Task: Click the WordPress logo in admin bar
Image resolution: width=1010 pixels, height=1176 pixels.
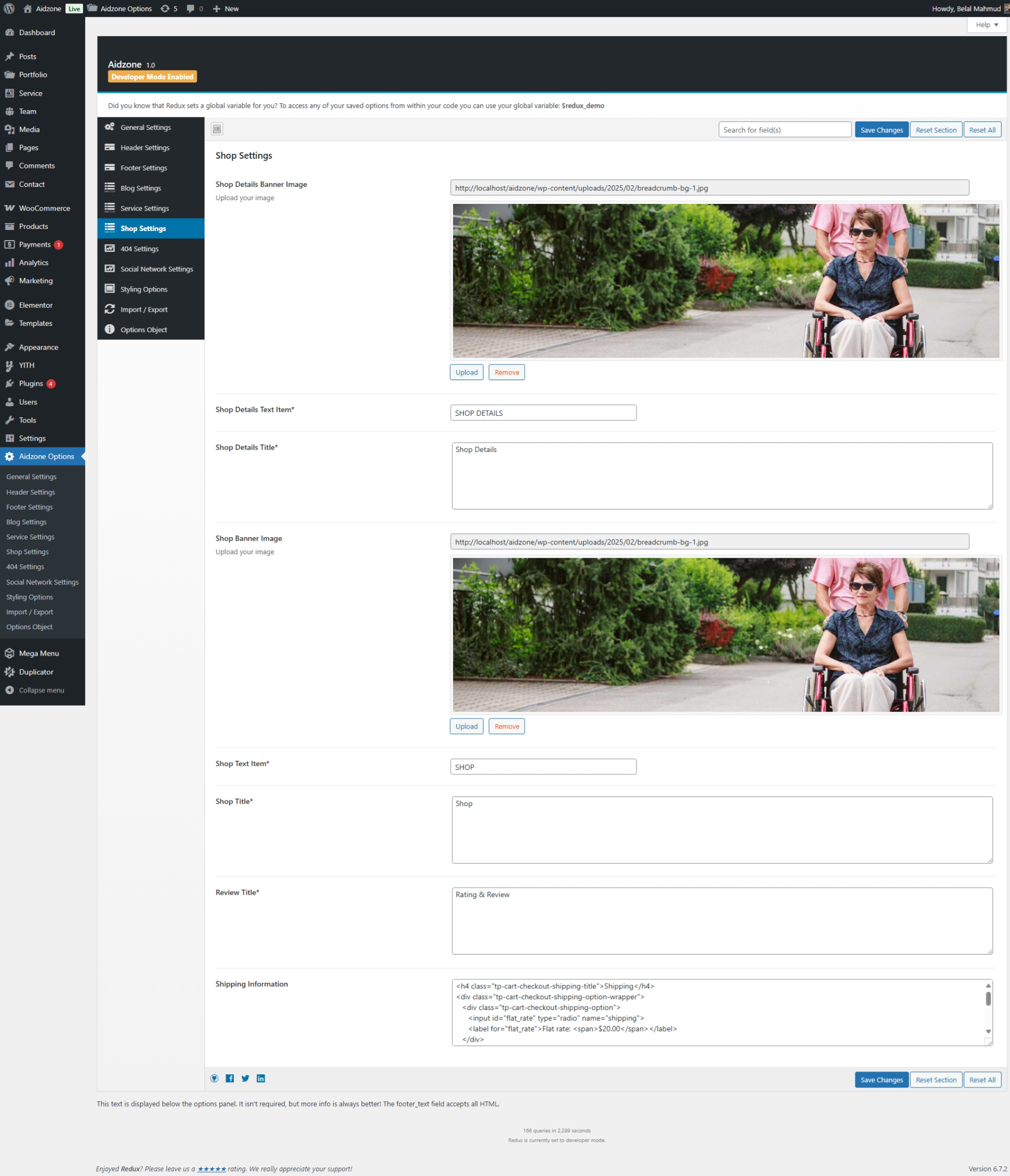Action: (x=9, y=8)
